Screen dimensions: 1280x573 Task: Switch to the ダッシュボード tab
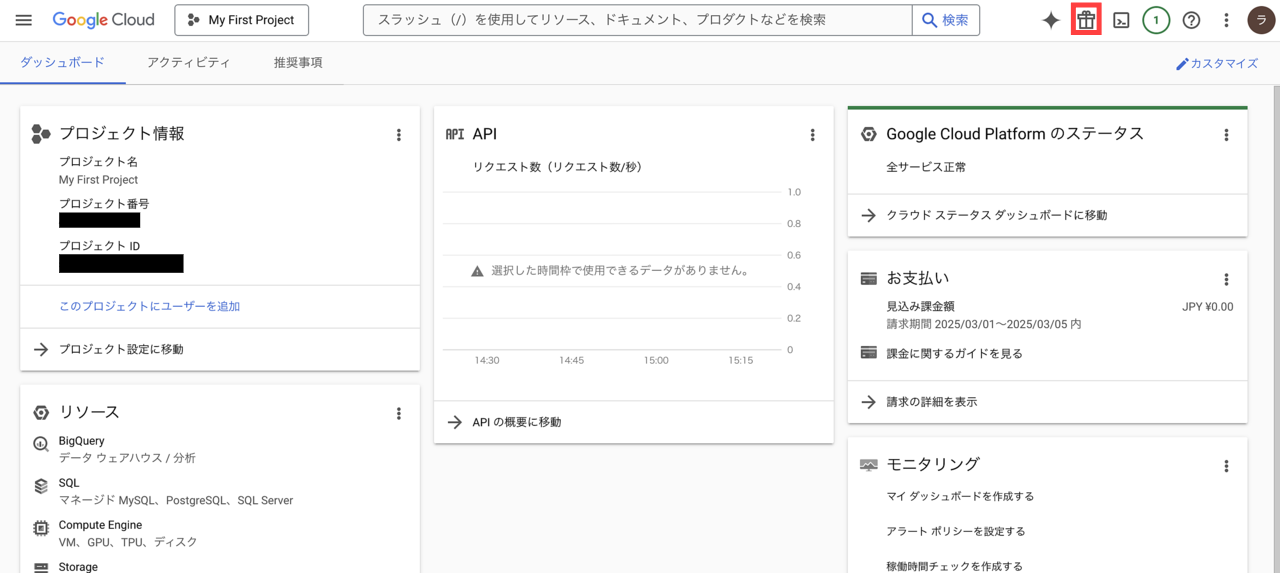[x=62, y=62]
